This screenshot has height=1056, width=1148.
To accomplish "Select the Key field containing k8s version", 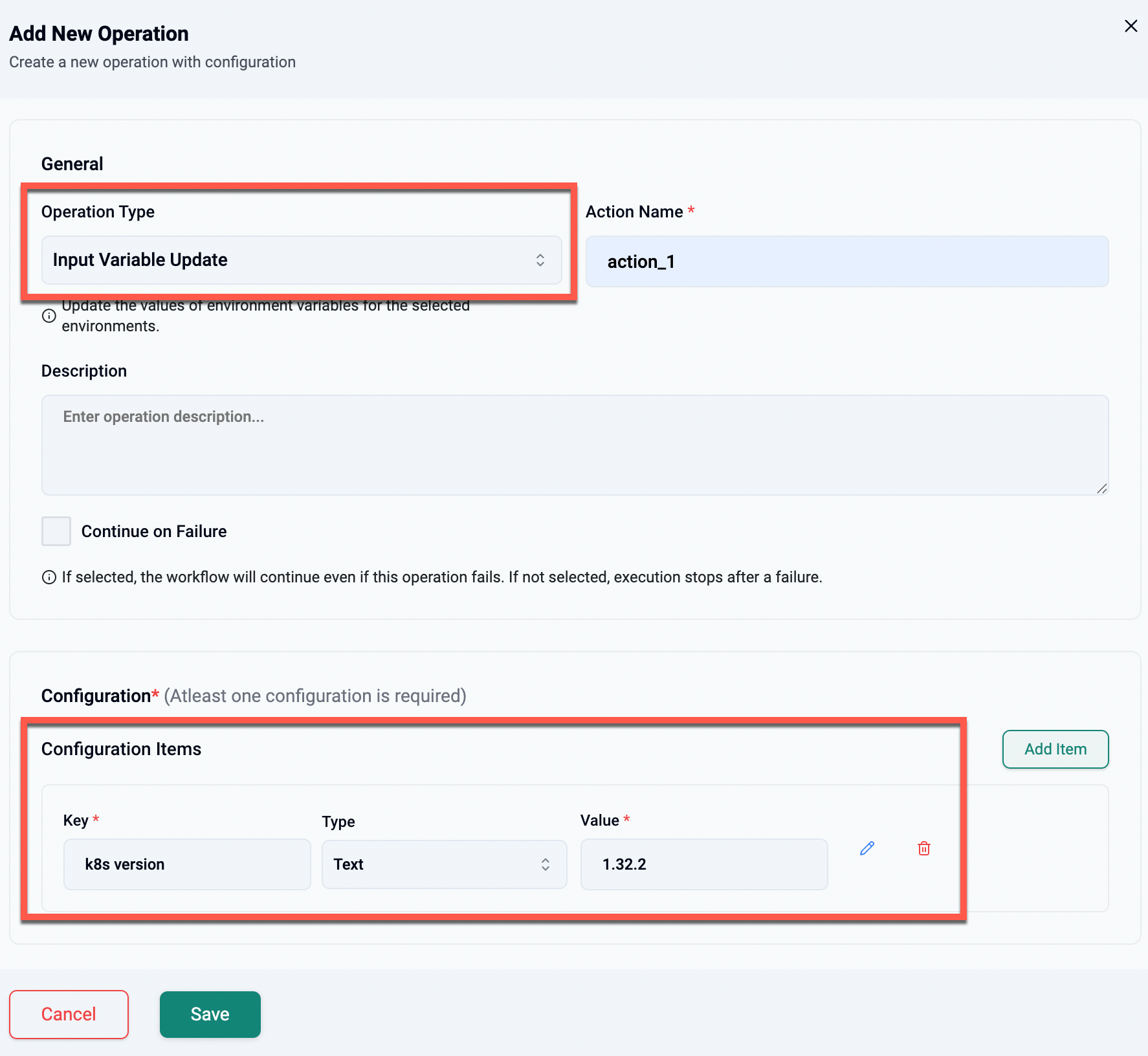I will pos(187,864).
